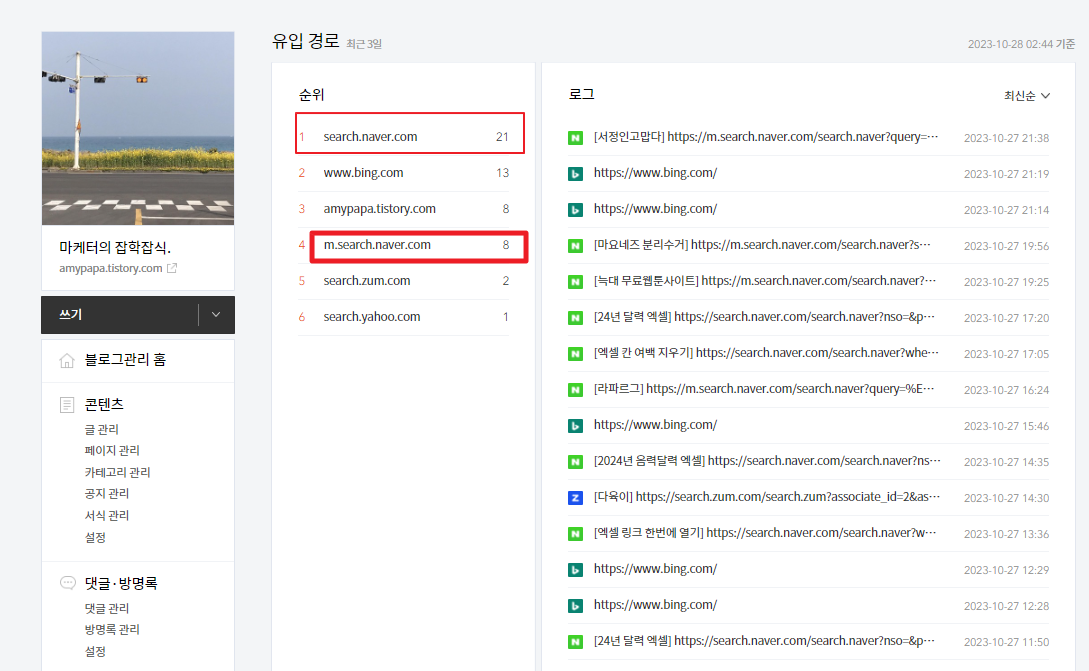Open 공지 관리 menu item
Viewport: 1089px width, 671px height.
click(x=106, y=494)
